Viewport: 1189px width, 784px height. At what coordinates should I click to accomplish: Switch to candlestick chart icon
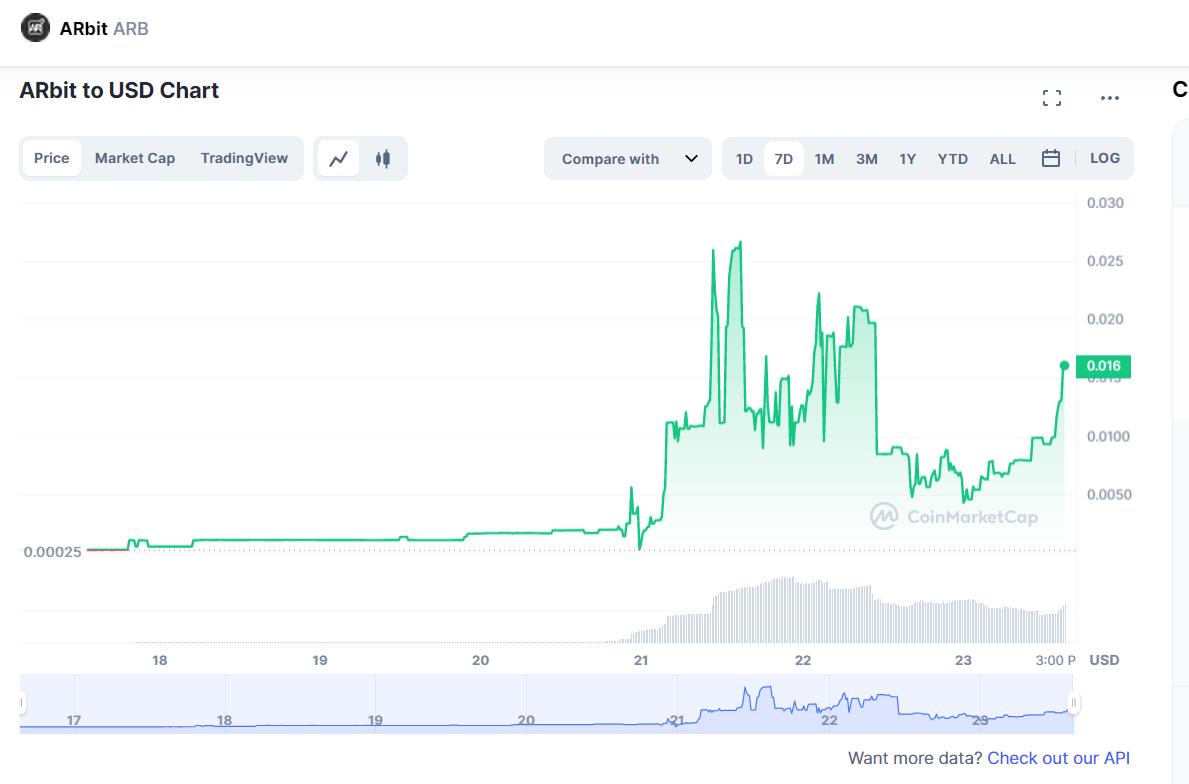point(383,158)
